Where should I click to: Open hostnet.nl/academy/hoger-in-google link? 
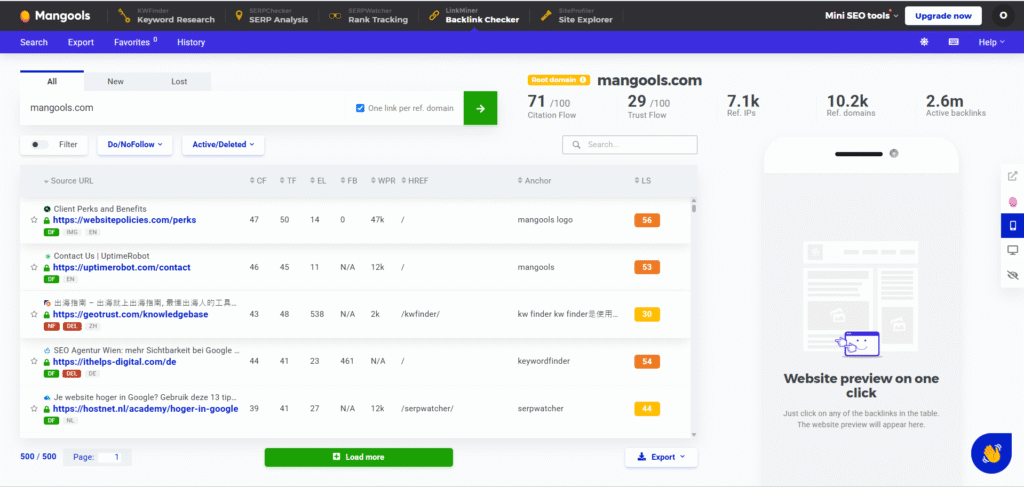point(146,409)
